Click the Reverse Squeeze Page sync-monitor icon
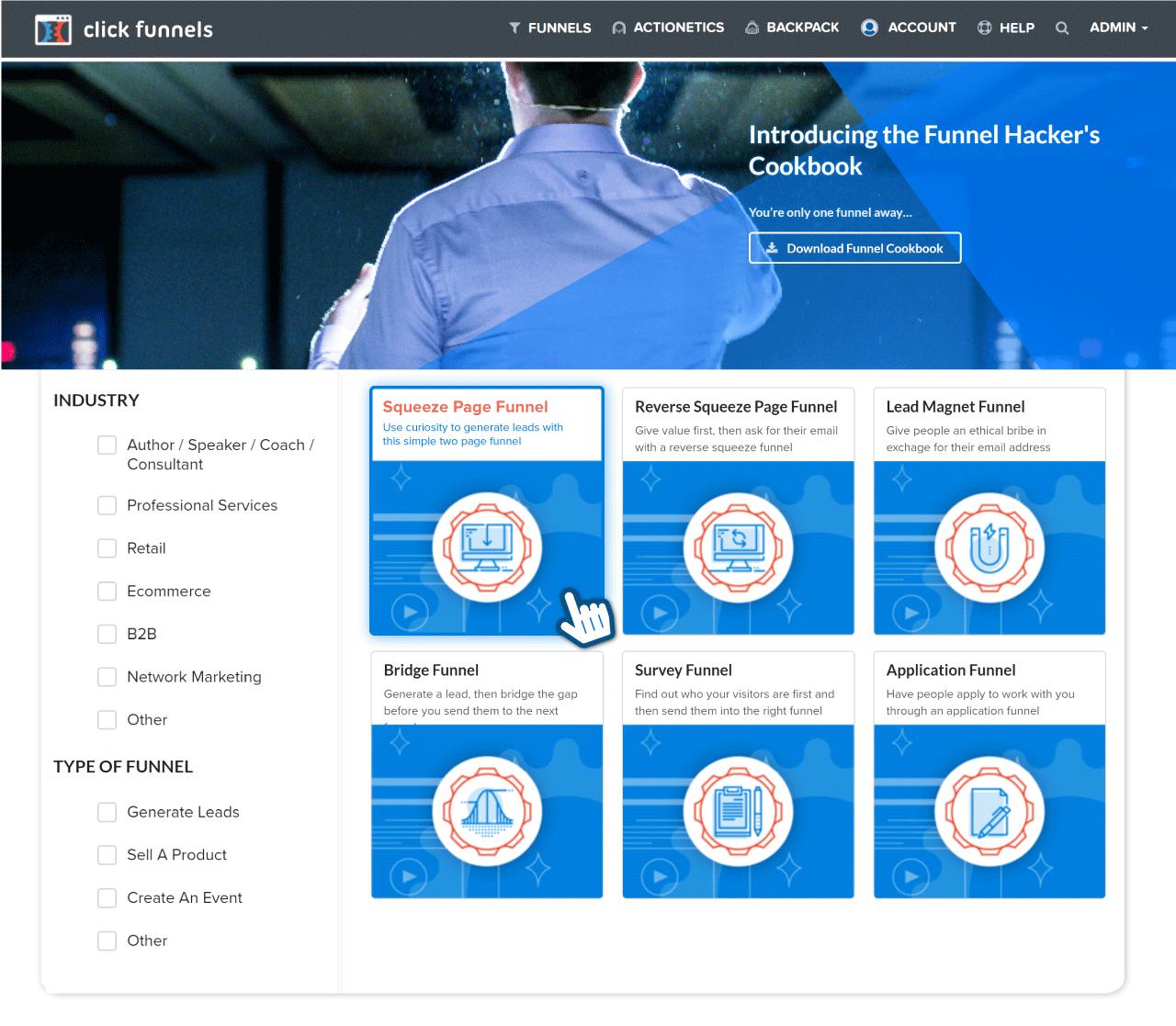The height and width of the screenshot is (1026, 1176). (x=738, y=547)
